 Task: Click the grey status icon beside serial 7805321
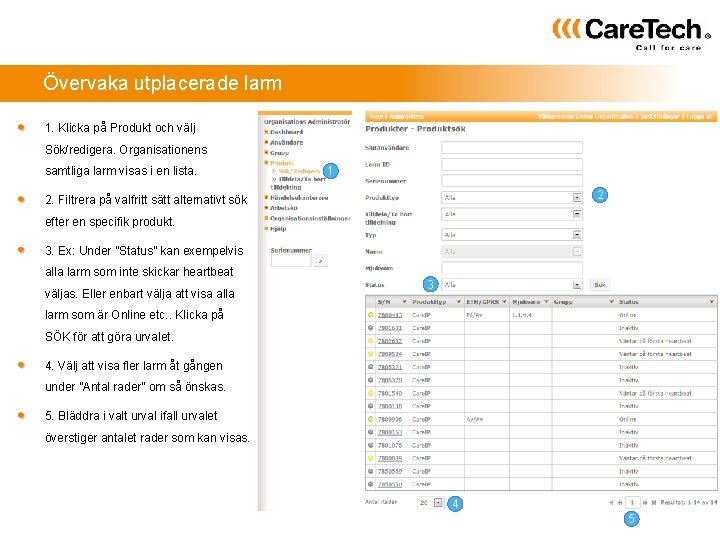pos(371,367)
